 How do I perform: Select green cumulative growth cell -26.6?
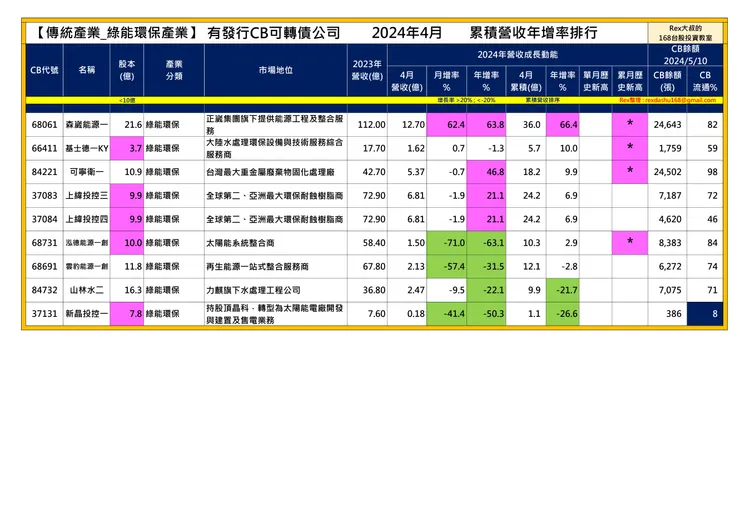point(563,313)
